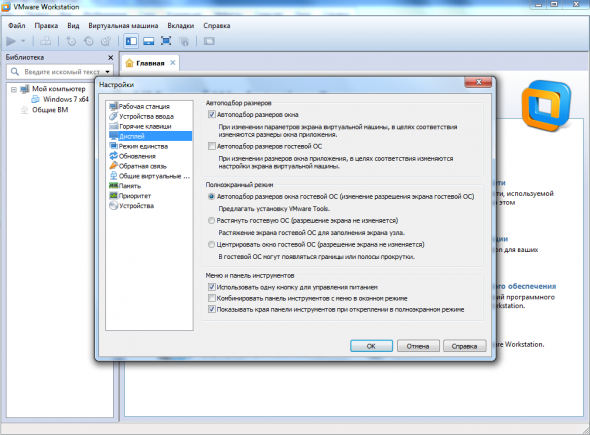Open the dropdown arrow beside the play button
Image resolution: width=590 pixels, height=435 pixels.
pos(23,41)
